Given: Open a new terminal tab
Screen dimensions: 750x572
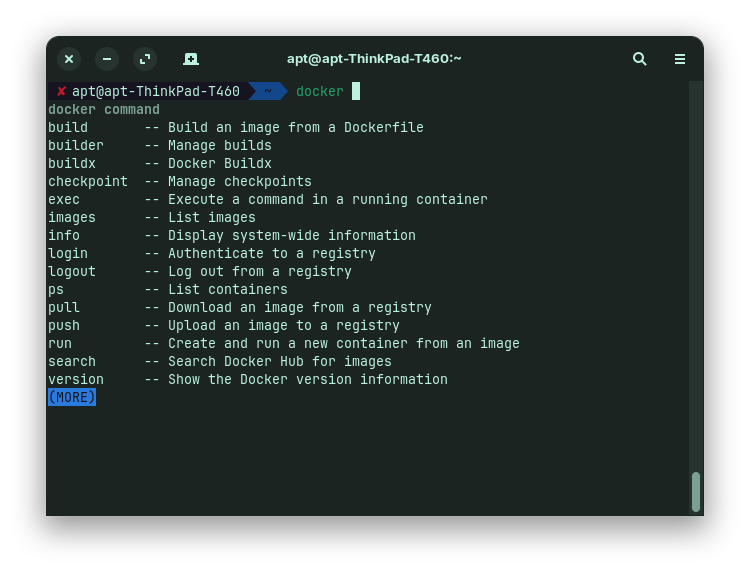Looking at the screenshot, I should click(191, 59).
